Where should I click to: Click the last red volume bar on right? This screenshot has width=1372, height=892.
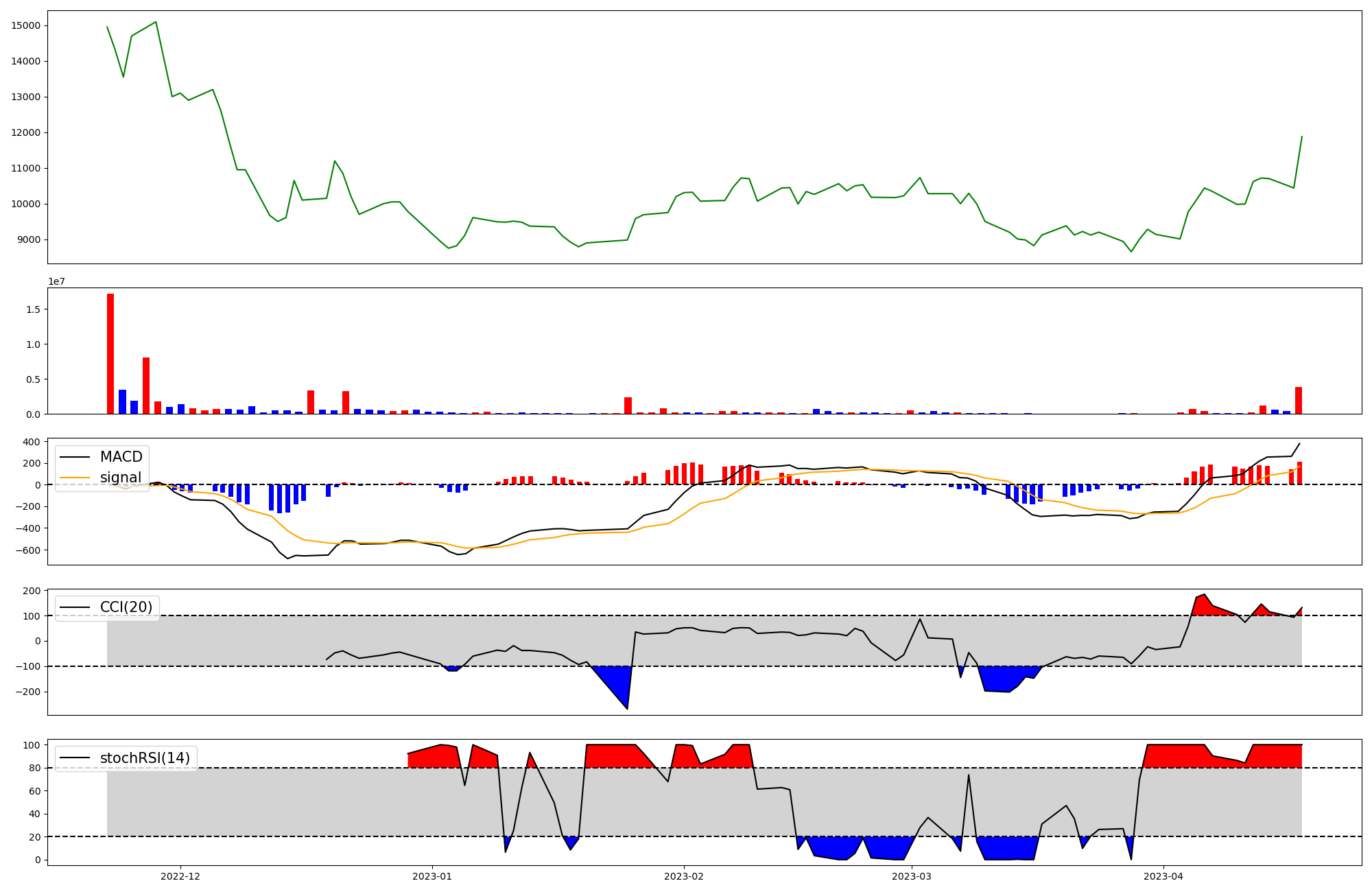click(x=1299, y=401)
